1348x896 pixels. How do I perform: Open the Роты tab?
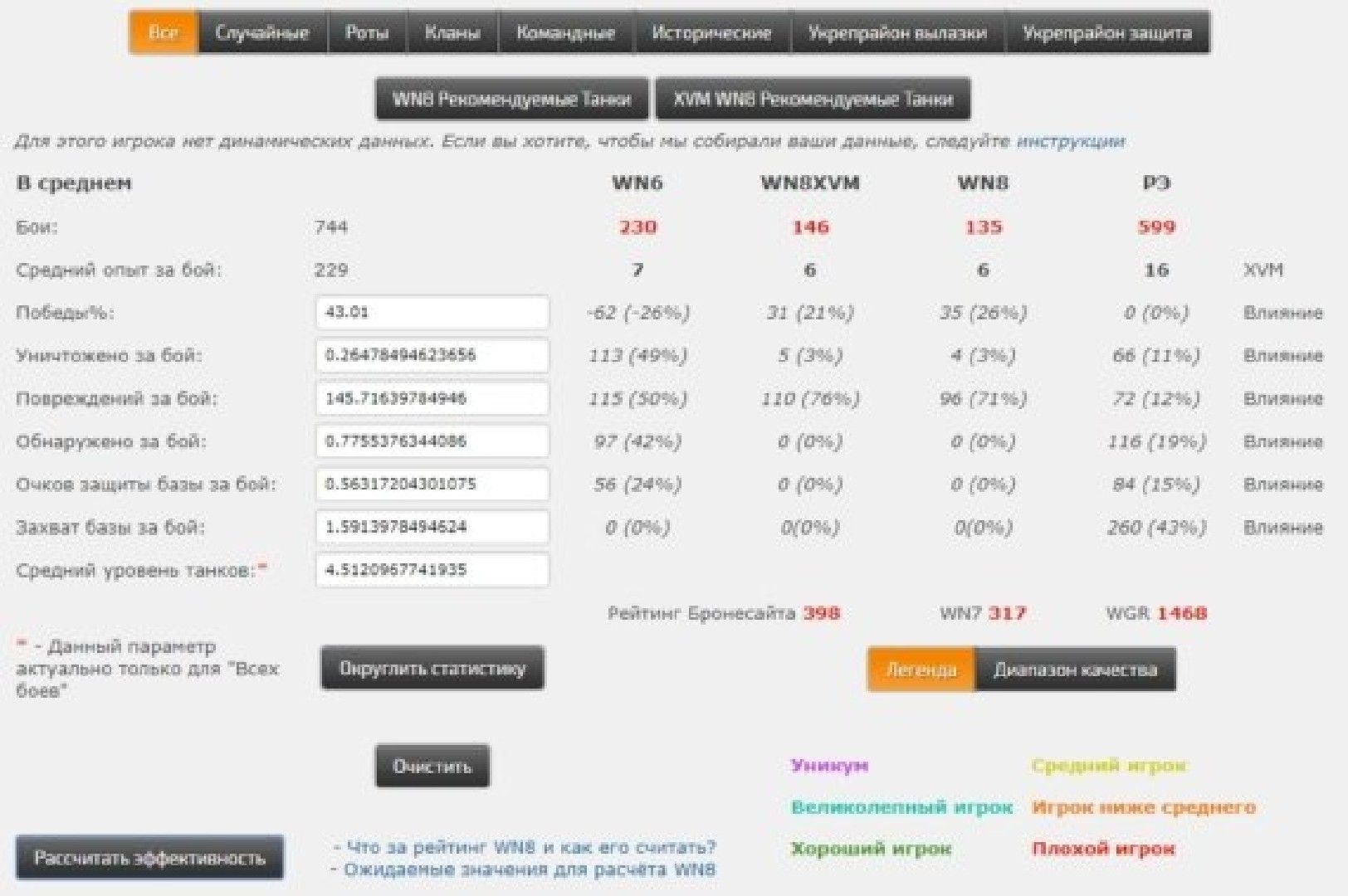point(367,33)
